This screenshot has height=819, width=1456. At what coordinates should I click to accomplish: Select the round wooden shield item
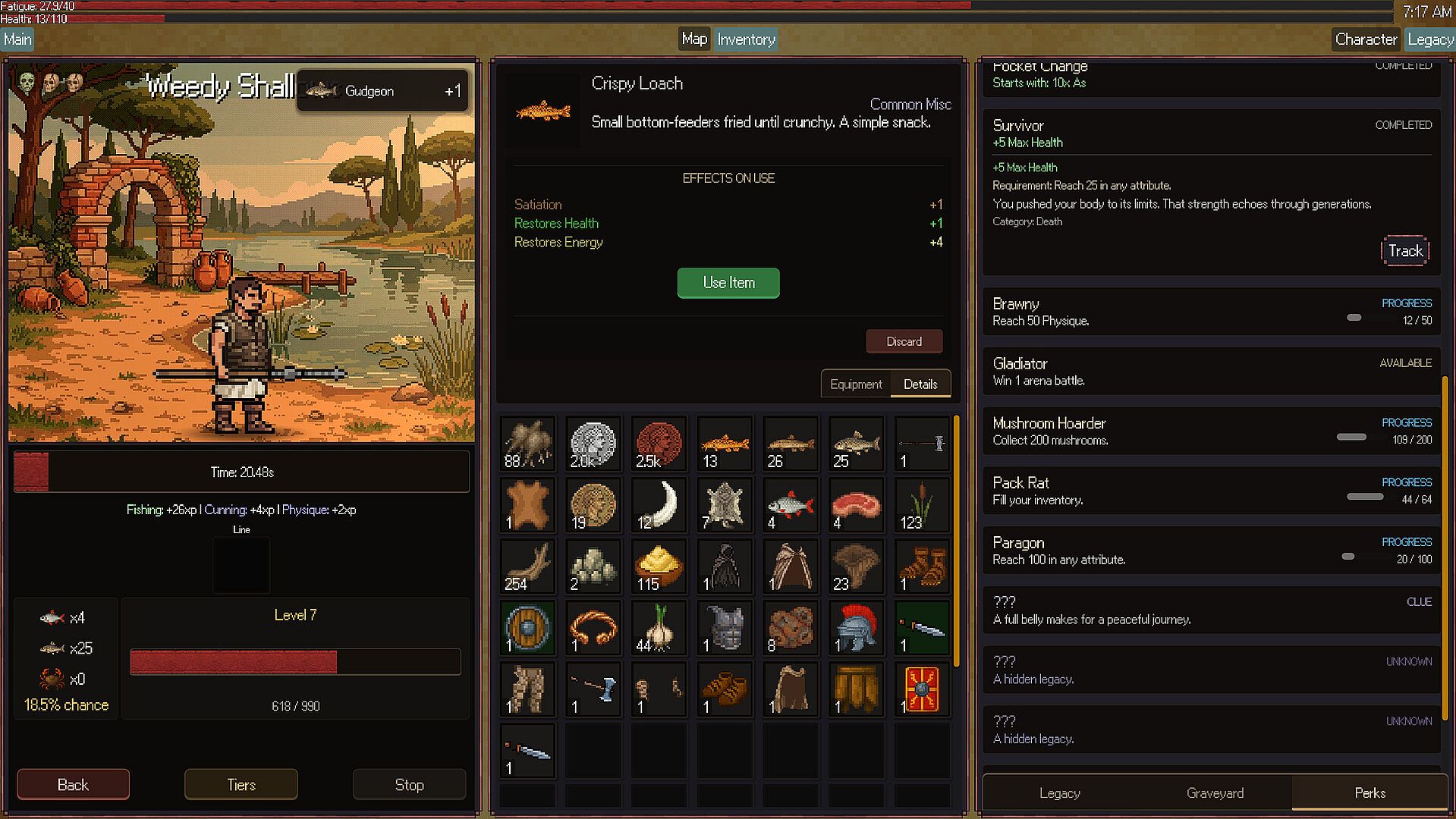528,628
